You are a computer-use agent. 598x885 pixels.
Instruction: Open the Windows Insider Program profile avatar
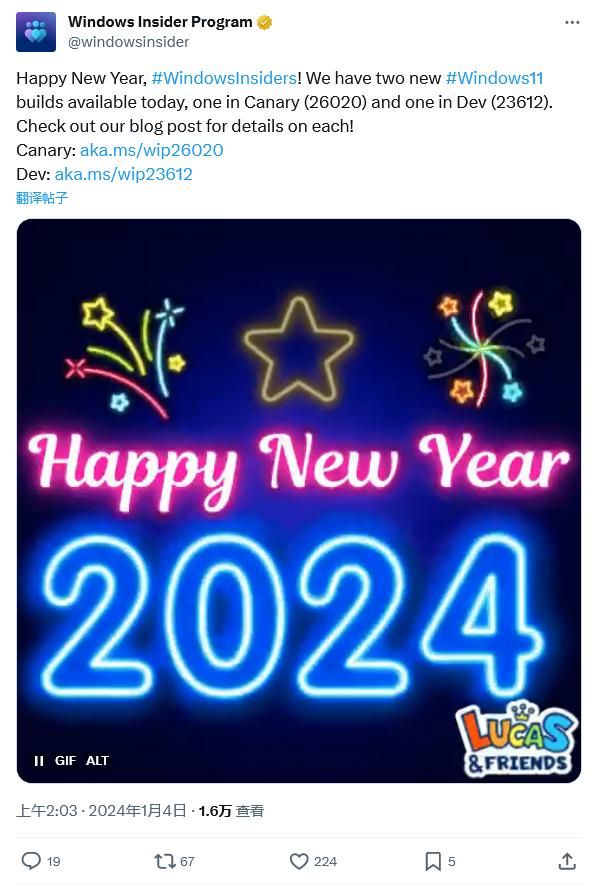tap(36, 32)
